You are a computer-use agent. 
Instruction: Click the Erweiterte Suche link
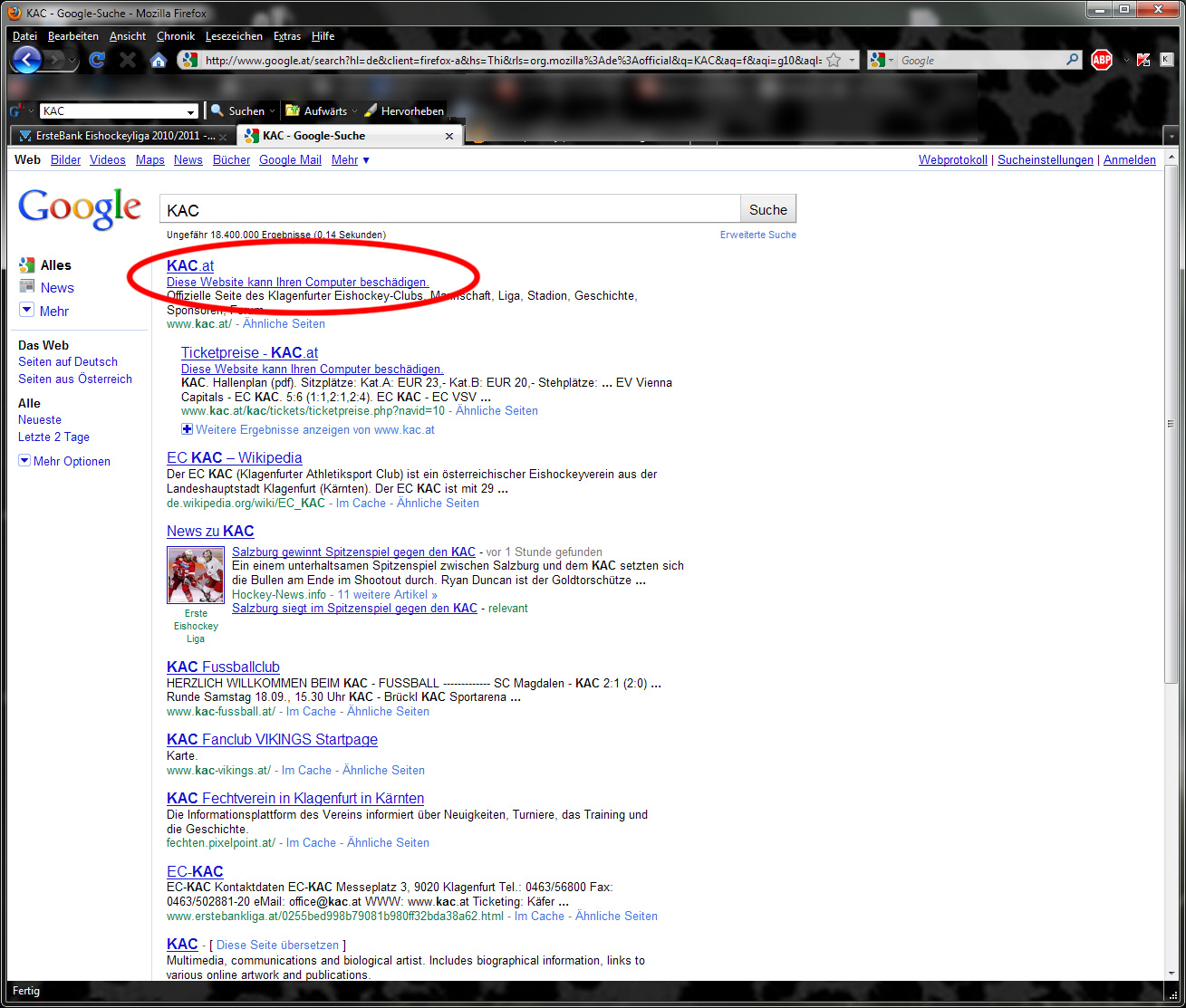[758, 235]
